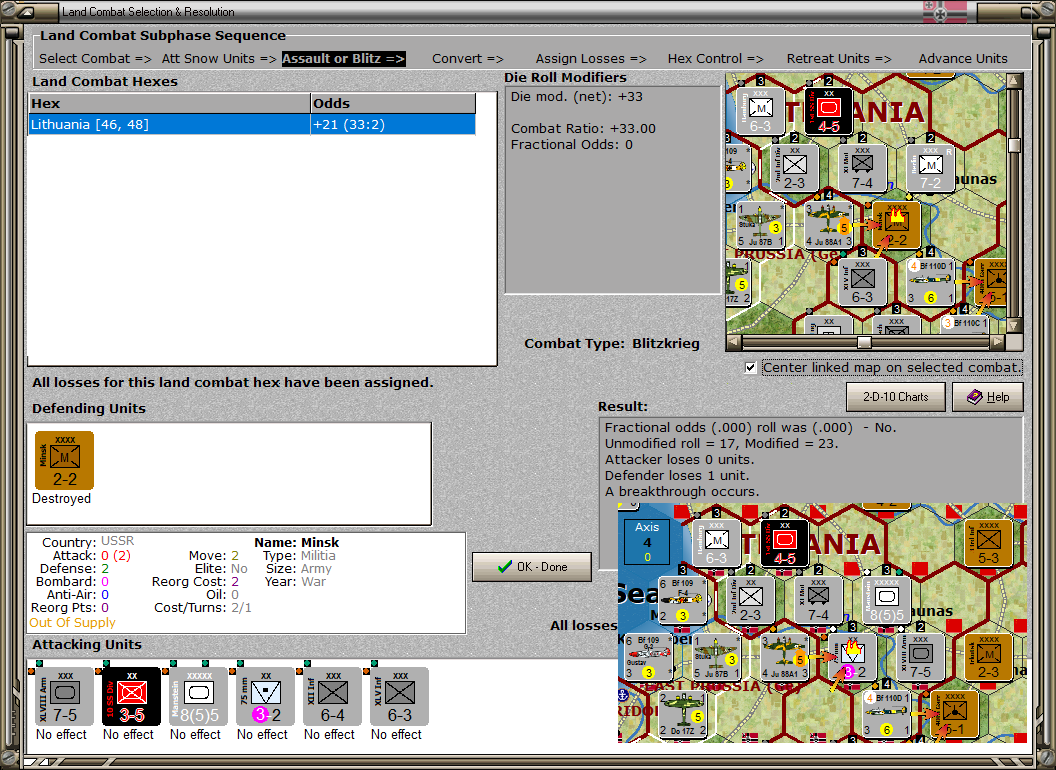The height and width of the screenshot is (770, 1056).
Task: Click the Die mod. (net): +33 text
Action: (576, 96)
